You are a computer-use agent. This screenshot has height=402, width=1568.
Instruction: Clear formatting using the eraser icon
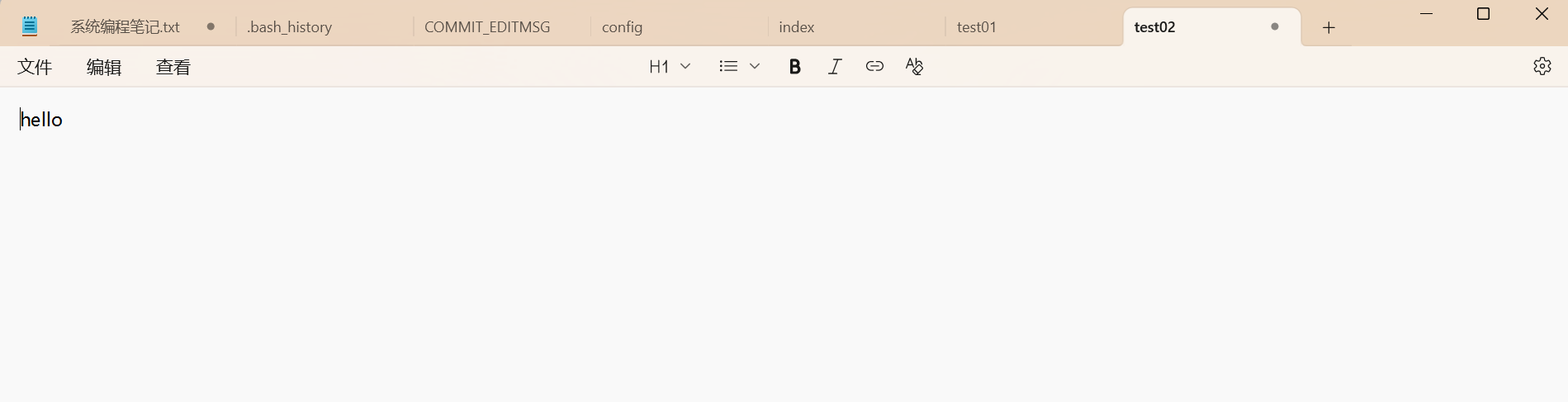point(914,66)
